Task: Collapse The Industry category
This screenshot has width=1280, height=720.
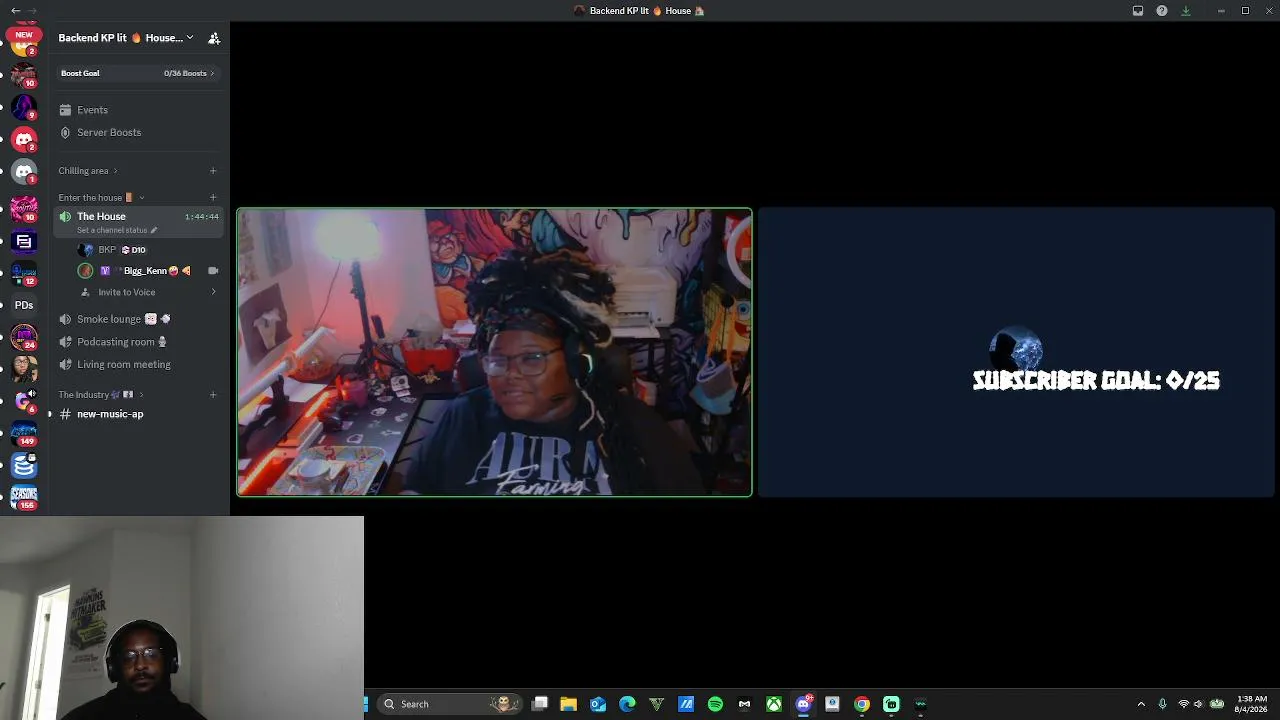Action: [x=100, y=395]
